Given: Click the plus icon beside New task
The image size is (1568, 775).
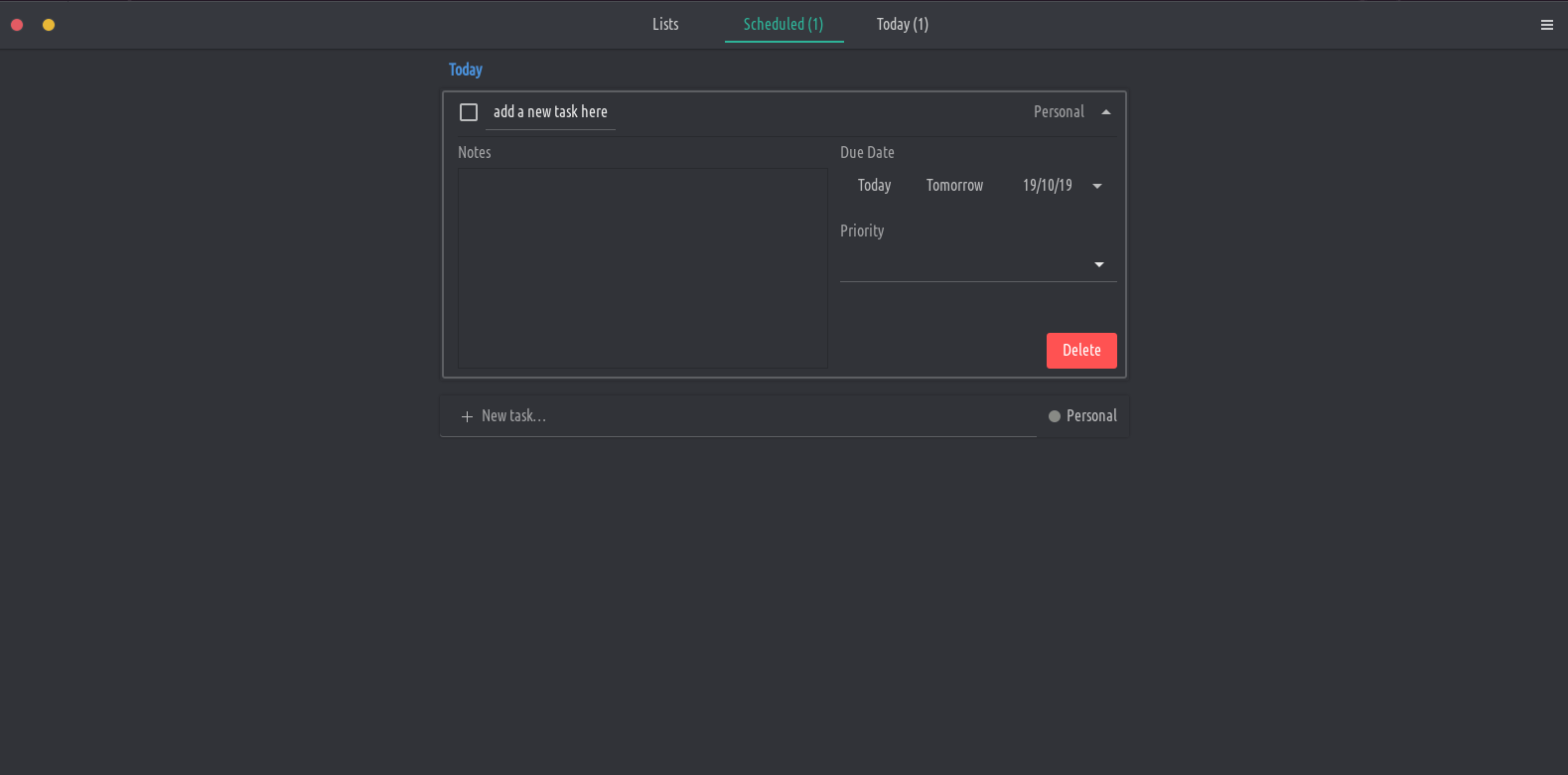Looking at the screenshot, I should click(x=467, y=416).
